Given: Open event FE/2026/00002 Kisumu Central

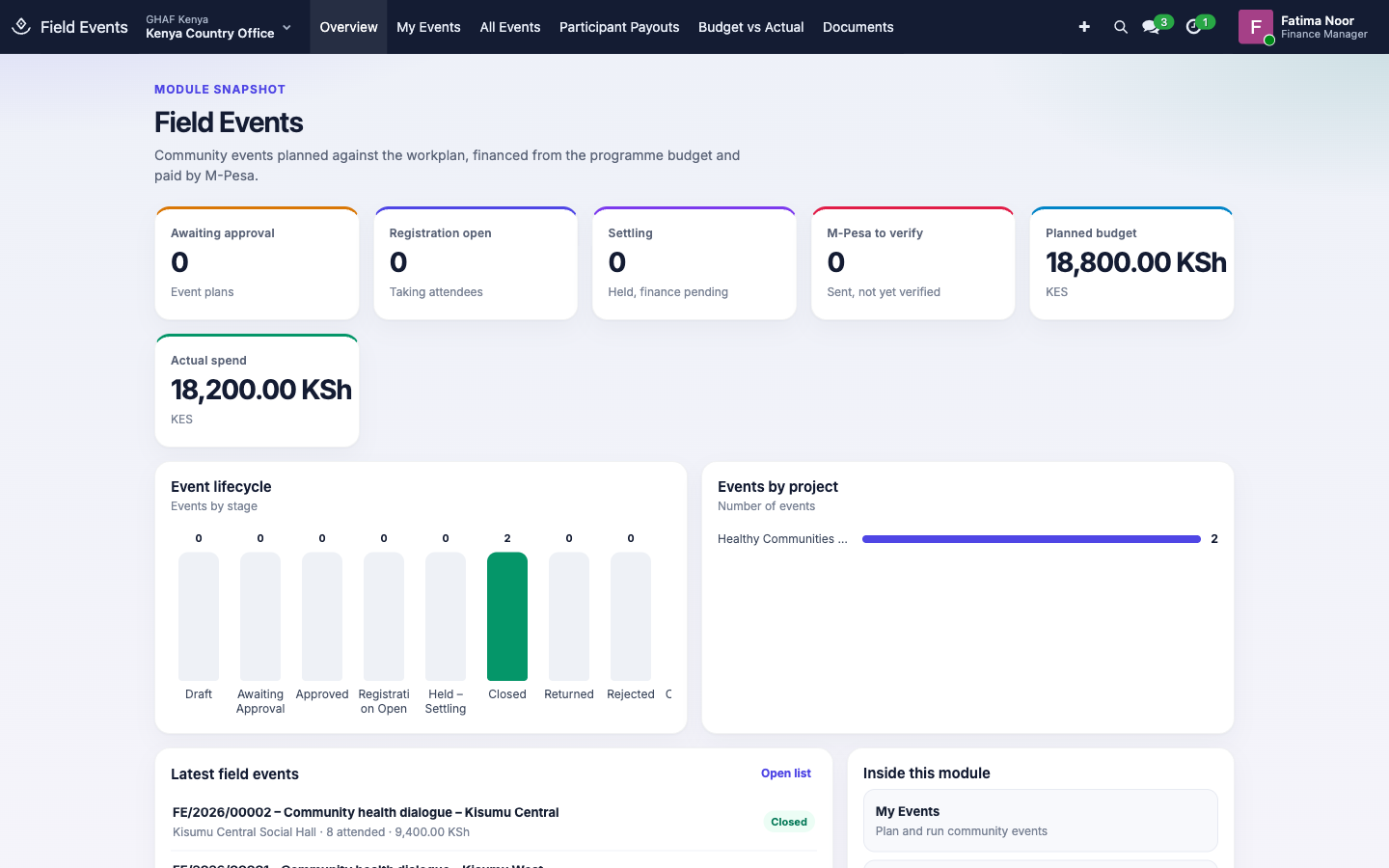Looking at the screenshot, I should tap(494, 822).
